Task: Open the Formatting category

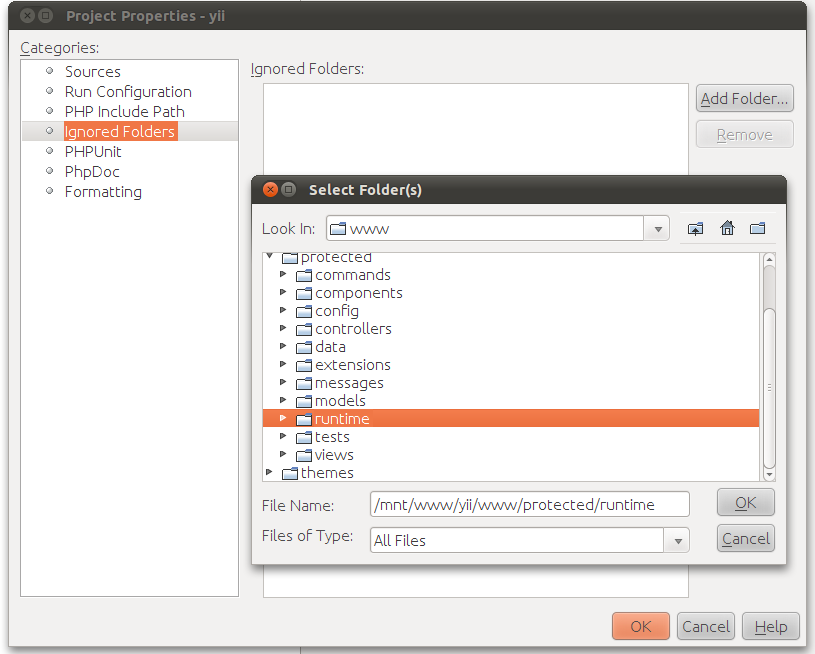Action: tap(103, 192)
